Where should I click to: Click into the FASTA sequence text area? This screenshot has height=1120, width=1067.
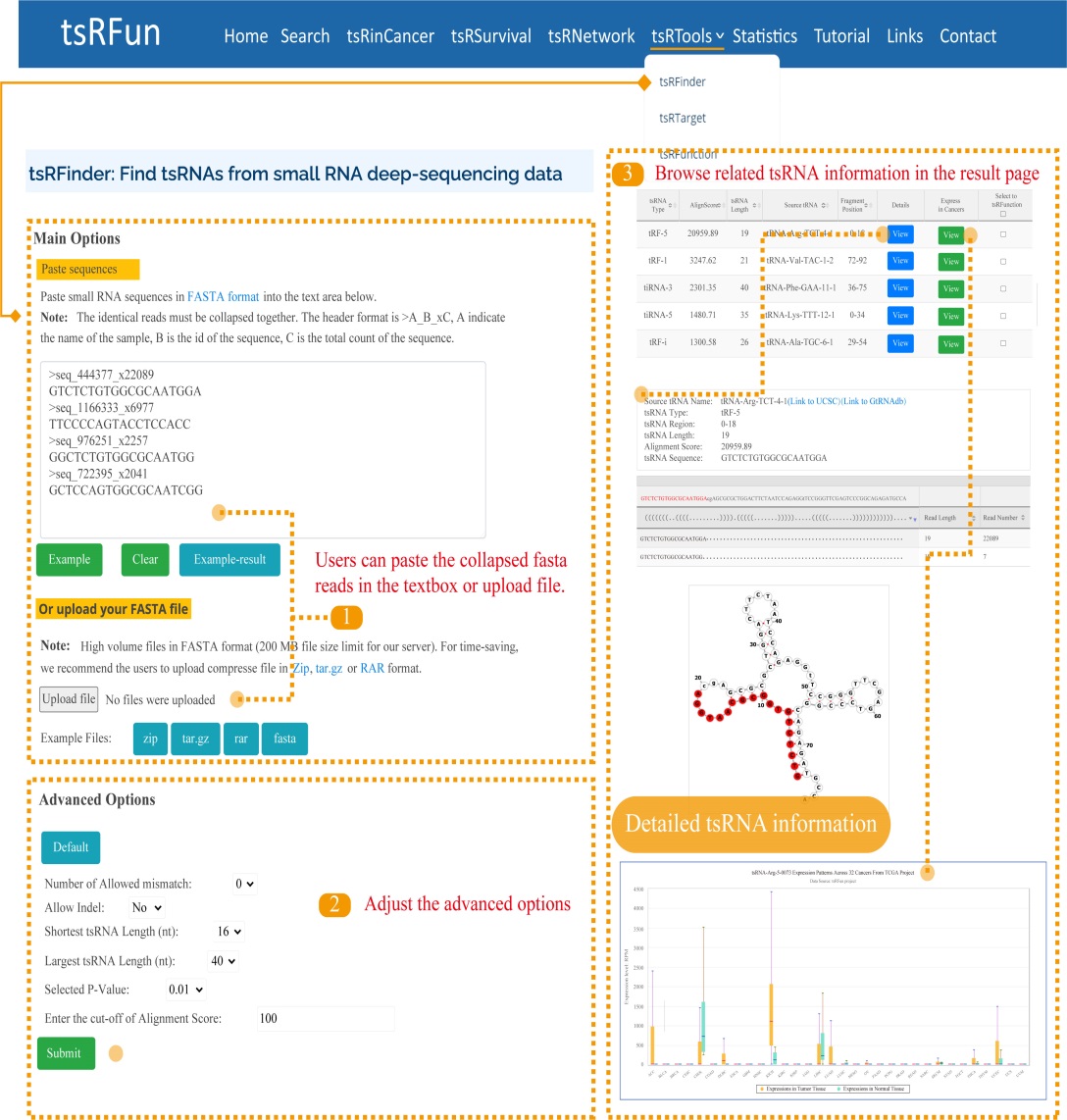tap(263, 449)
